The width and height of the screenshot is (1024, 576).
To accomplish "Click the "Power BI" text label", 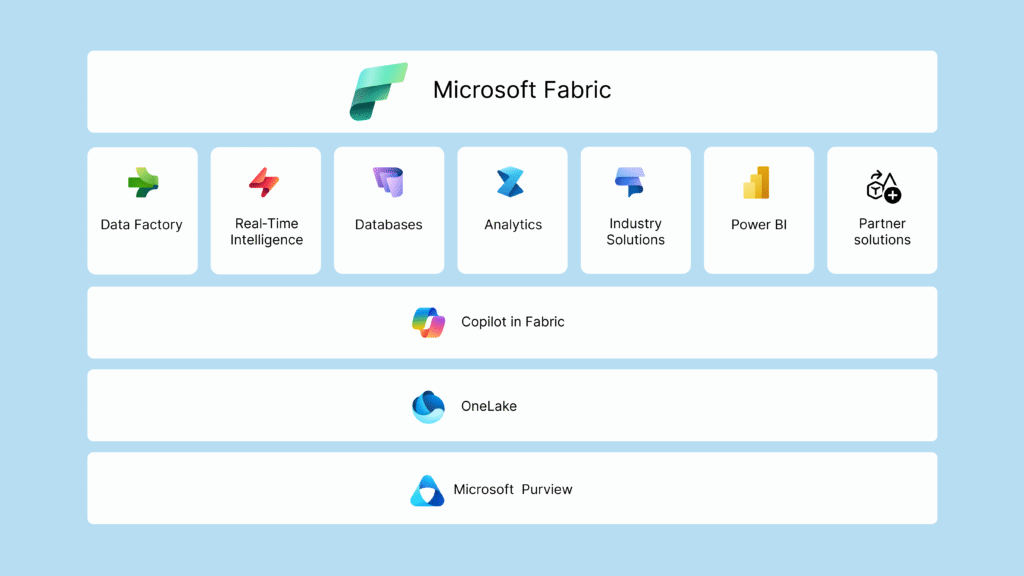I will pos(759,225).
